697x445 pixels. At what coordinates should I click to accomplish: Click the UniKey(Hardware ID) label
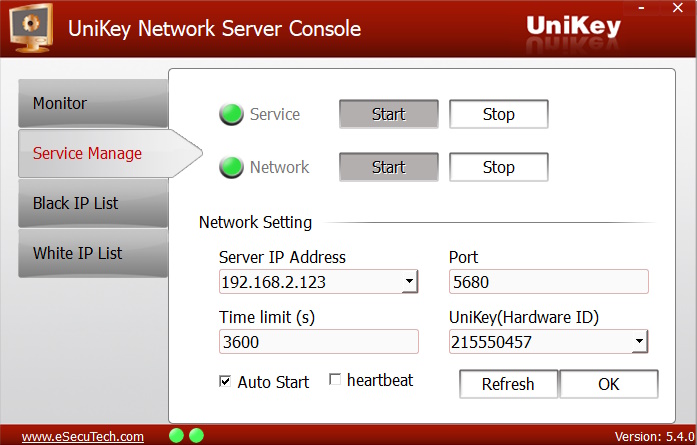[x=524, y=317]
